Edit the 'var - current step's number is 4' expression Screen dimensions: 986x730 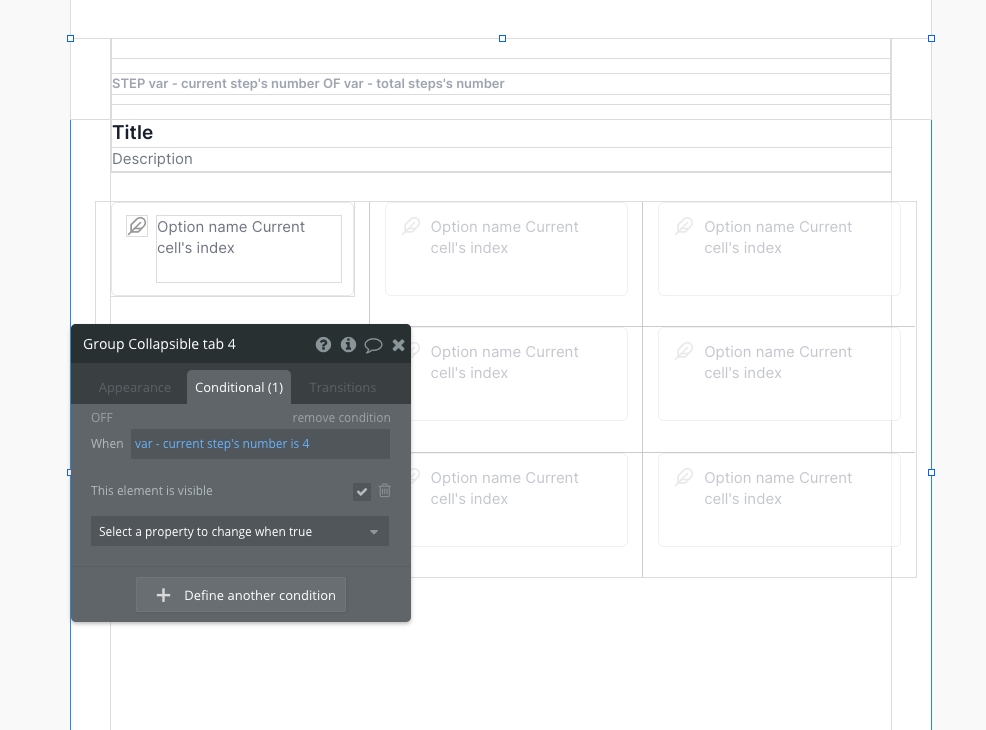260,444
